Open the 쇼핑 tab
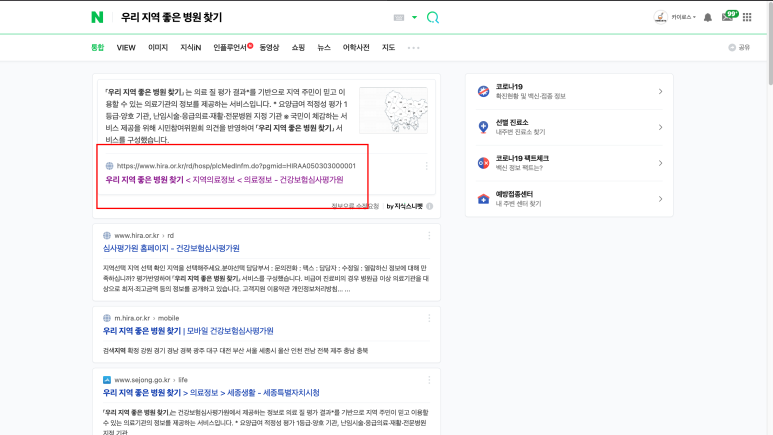This screenshot has height=435, width=773. [x=298, y=47]
